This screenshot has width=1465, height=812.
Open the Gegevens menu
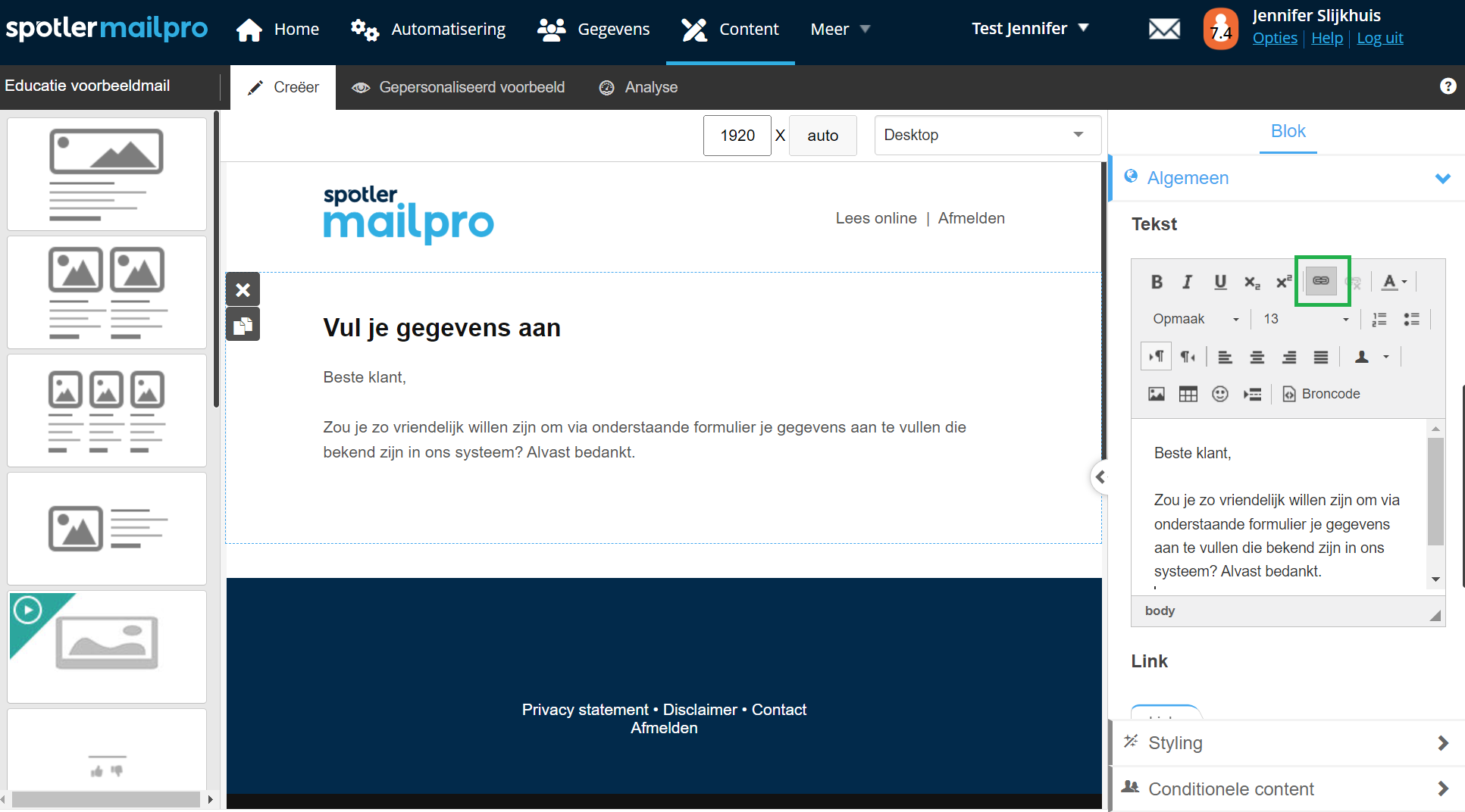click(593, 30)
